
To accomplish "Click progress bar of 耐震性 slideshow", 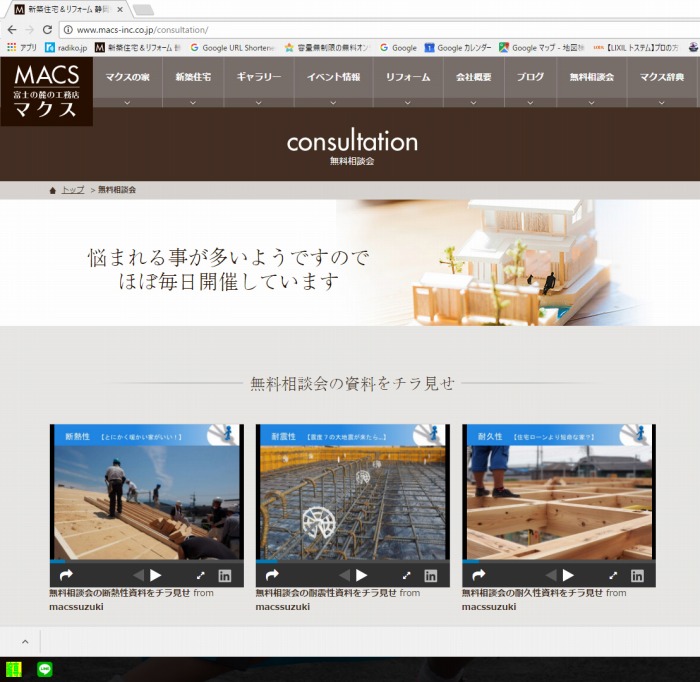I will [x=353, y=561].
